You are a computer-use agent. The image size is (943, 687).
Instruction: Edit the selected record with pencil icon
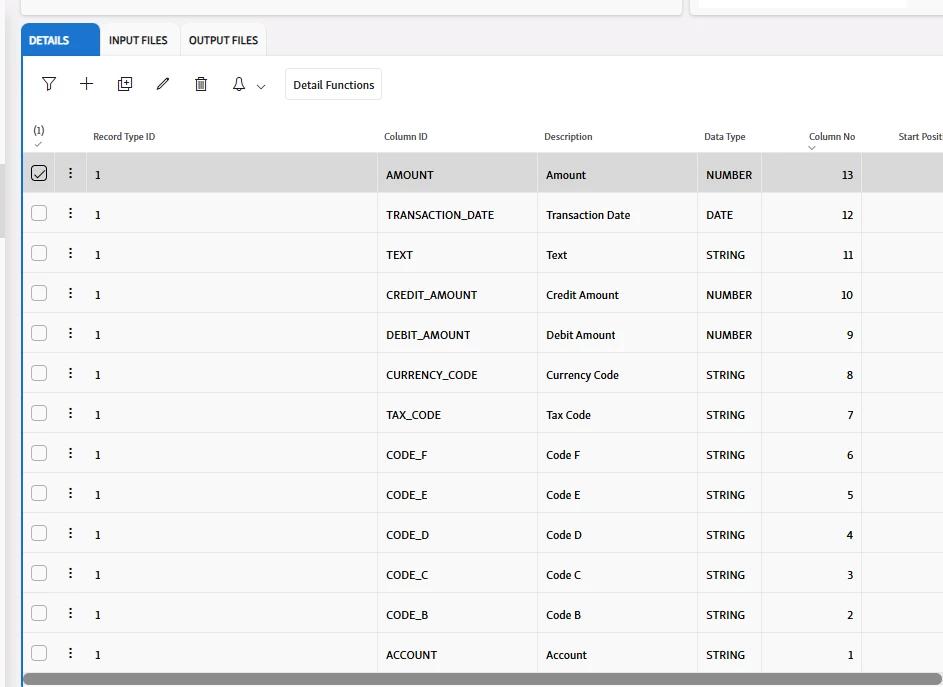coord(163,84)
